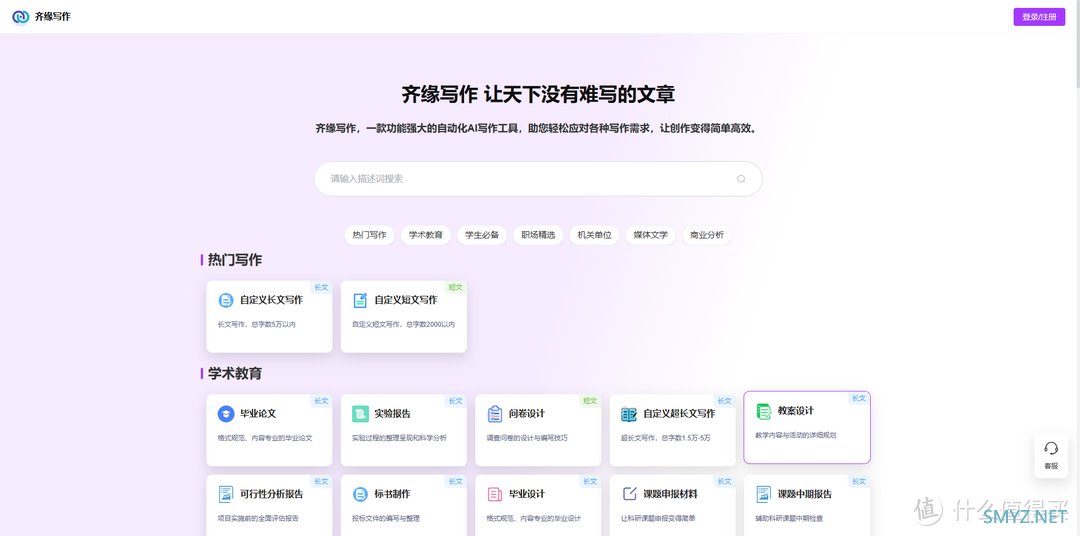Screen dimensions: 1080x536
Task: Click the 齐缘写作 logo icon
Action: click(21, 17)
